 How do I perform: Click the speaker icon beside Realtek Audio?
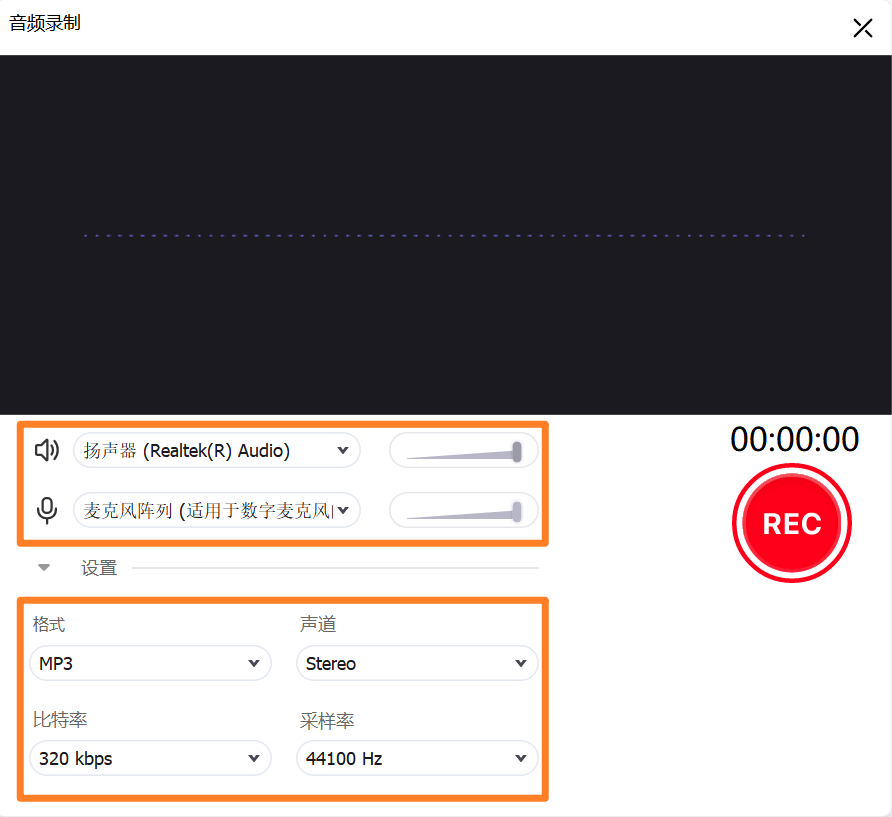(47, 450)
